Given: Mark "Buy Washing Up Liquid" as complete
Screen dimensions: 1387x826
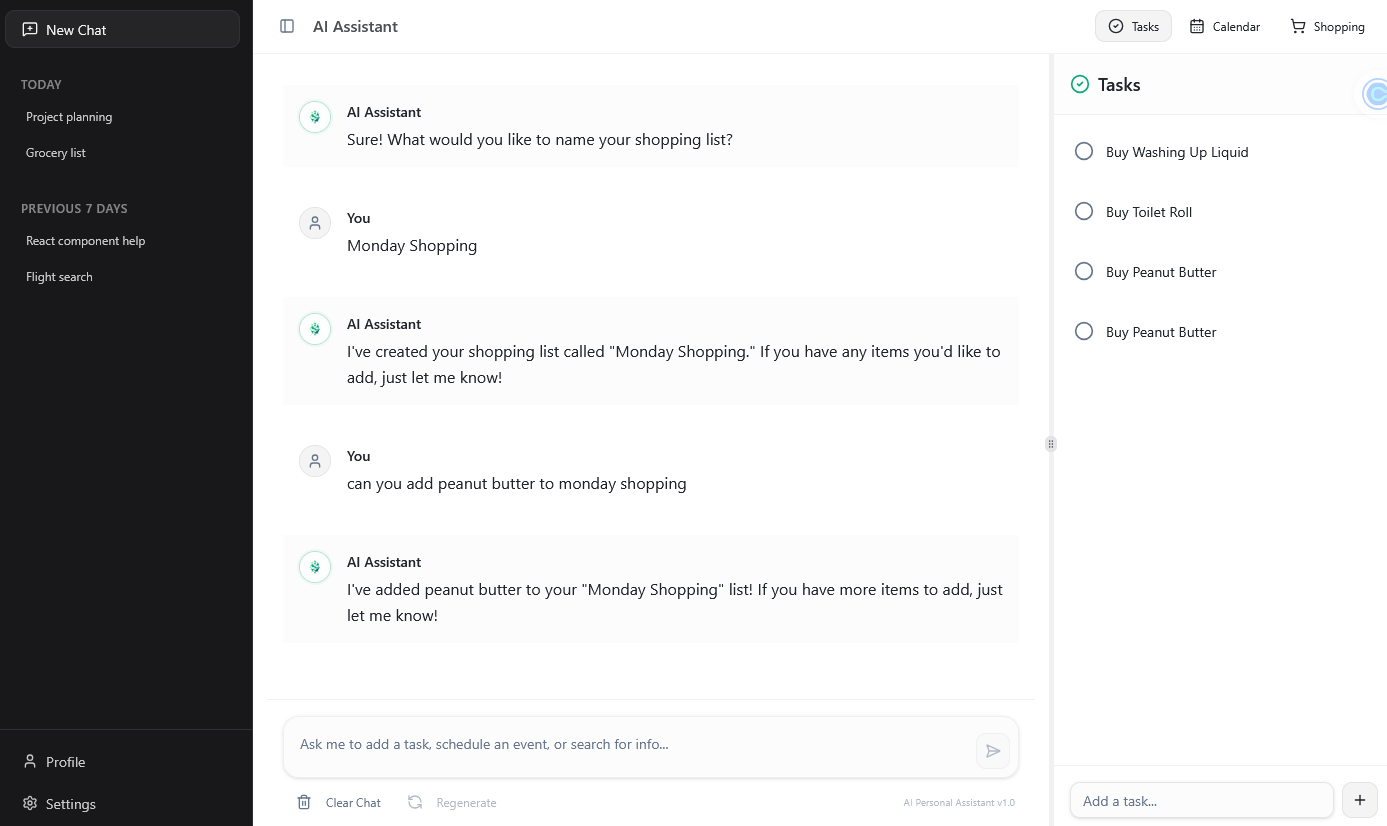Looking at the screenshot, I should (x=1084, y=151).
